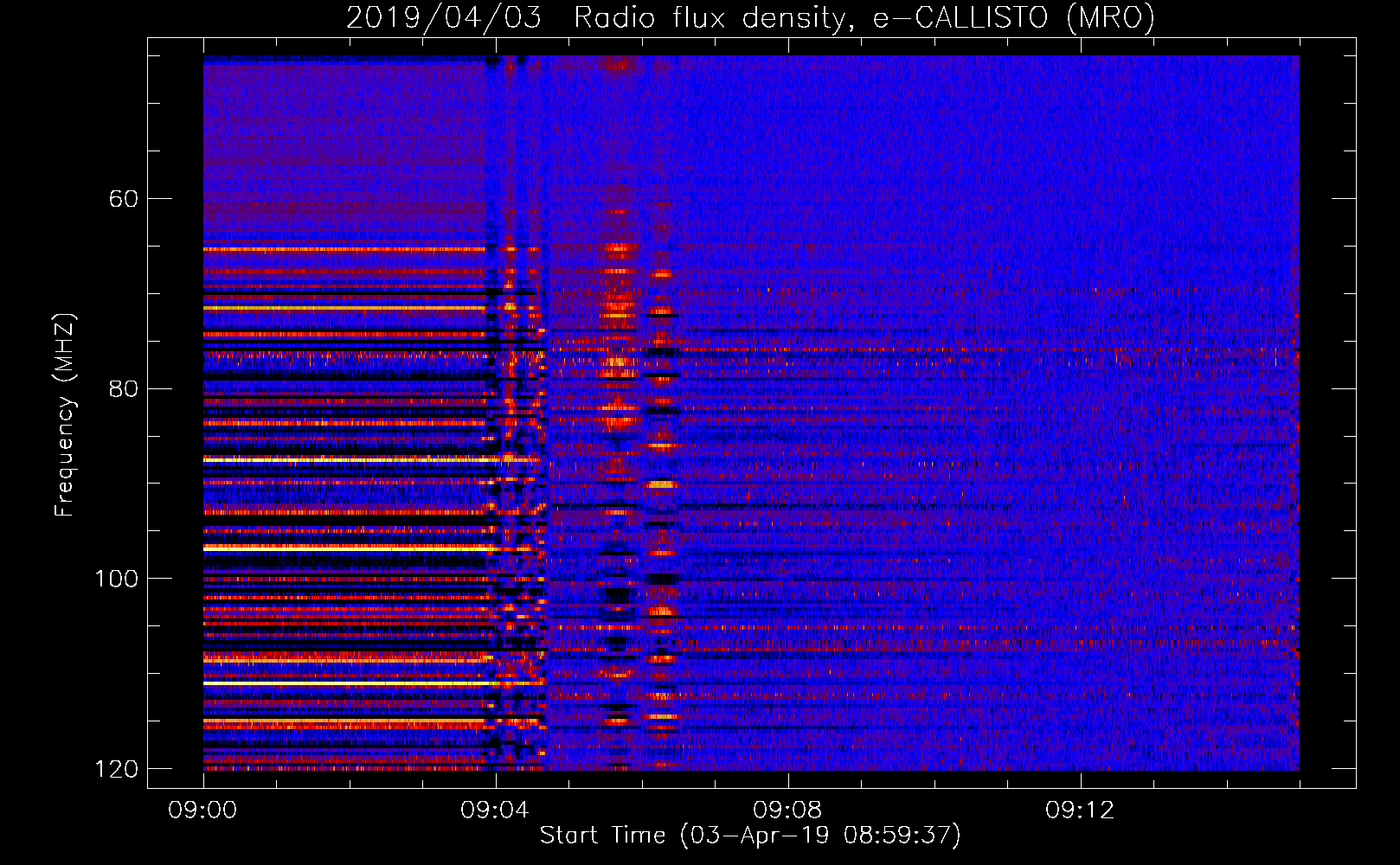Click the "09:12" time tick label
Image resolution: width=1400 pixels, height=865 pixels.
pos(1080,811)
